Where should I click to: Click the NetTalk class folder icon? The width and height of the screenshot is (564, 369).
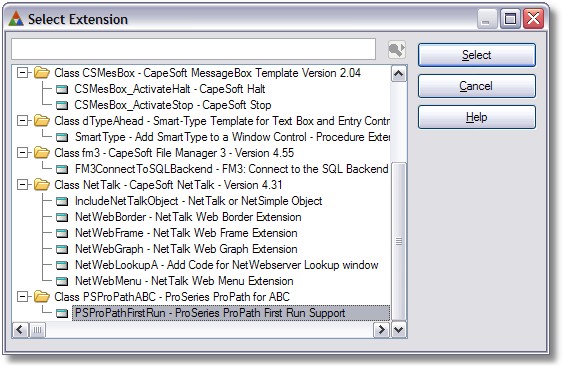(x=42, y=185)
